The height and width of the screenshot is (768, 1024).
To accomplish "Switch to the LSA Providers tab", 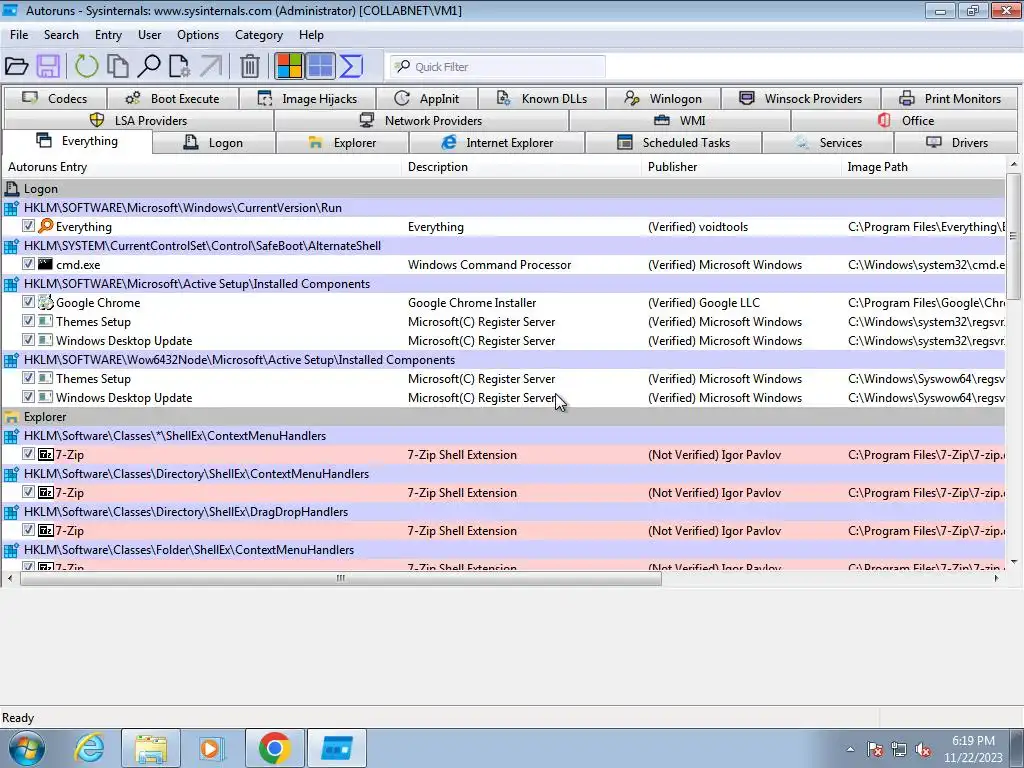I will point(138,120).
